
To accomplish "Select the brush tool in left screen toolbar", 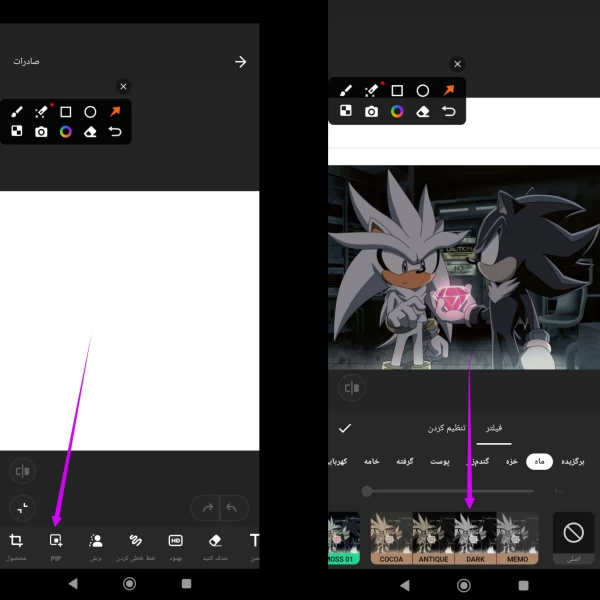I will [17, 112].
